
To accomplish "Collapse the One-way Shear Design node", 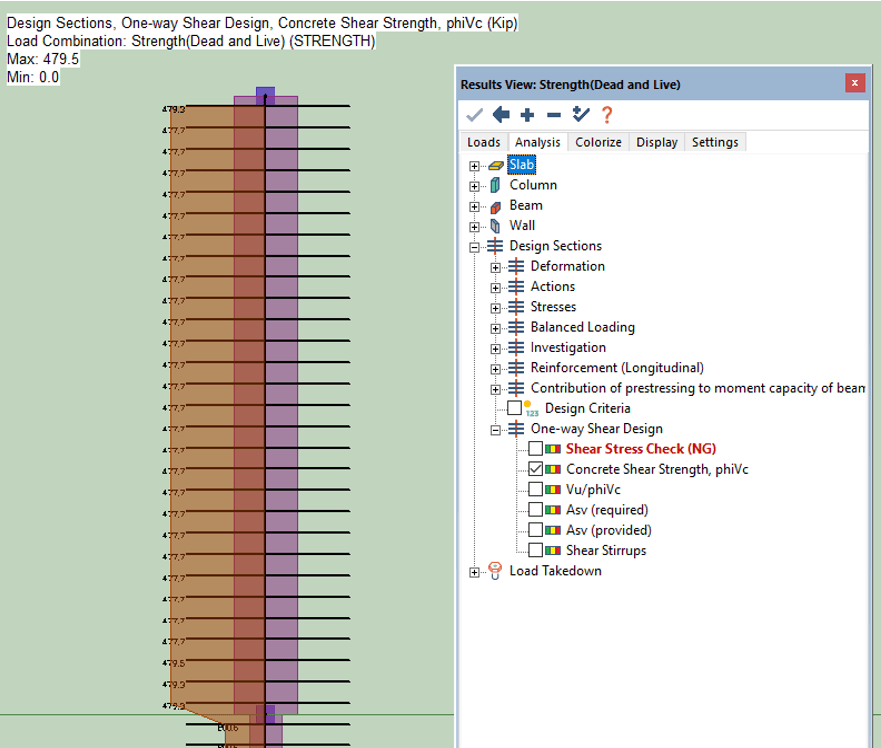I will tap(496, 429).
